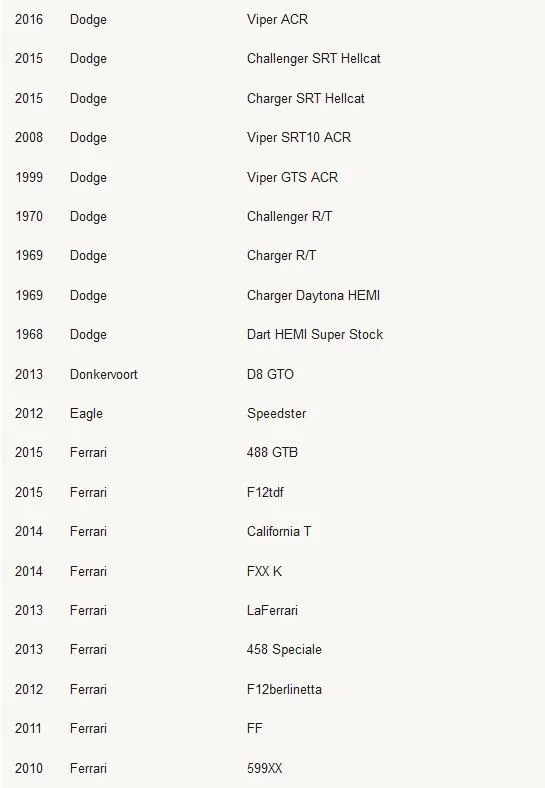Click the F12berlinetta model text

284,690
